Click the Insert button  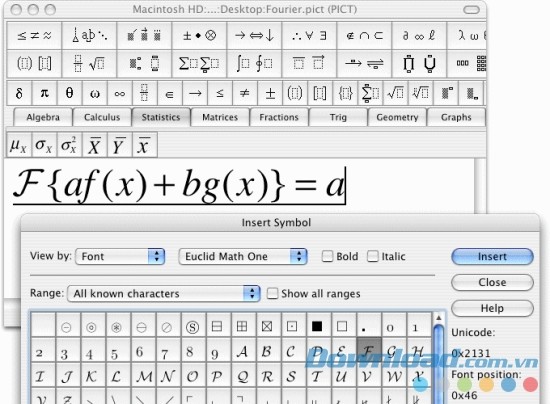(x=492, y=256)
